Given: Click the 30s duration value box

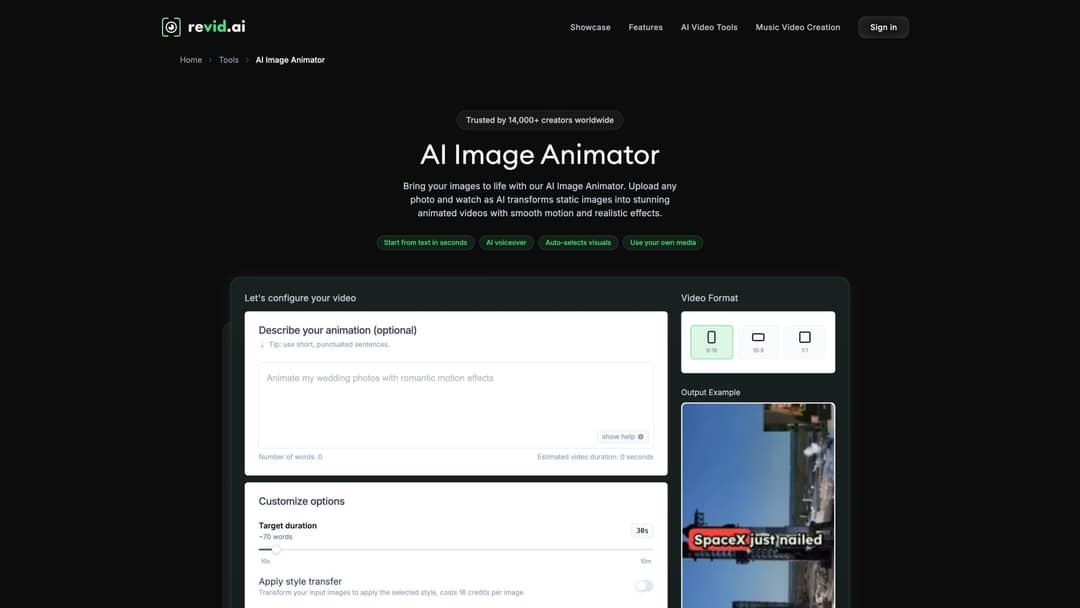Looking at the screenshot, I should 642,531.
